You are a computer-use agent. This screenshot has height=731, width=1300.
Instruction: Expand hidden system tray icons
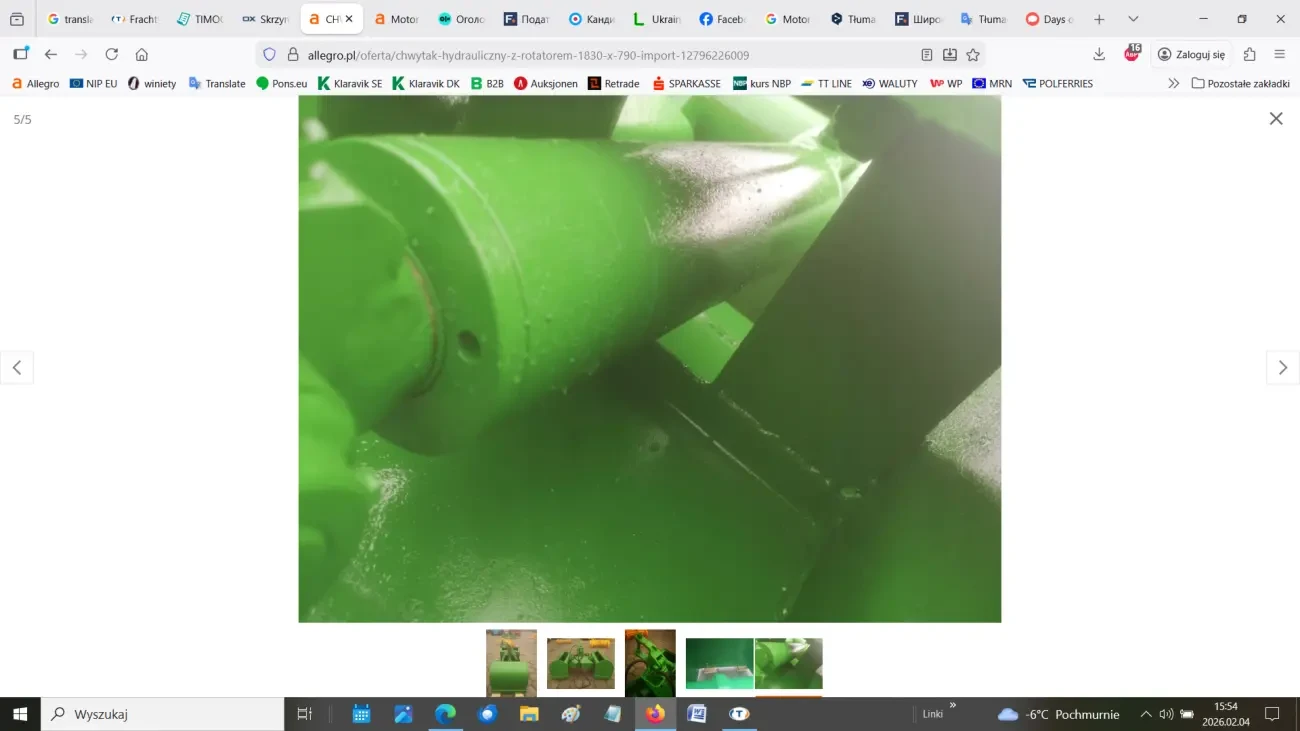pyautogui.click(x=1146, y=714)
